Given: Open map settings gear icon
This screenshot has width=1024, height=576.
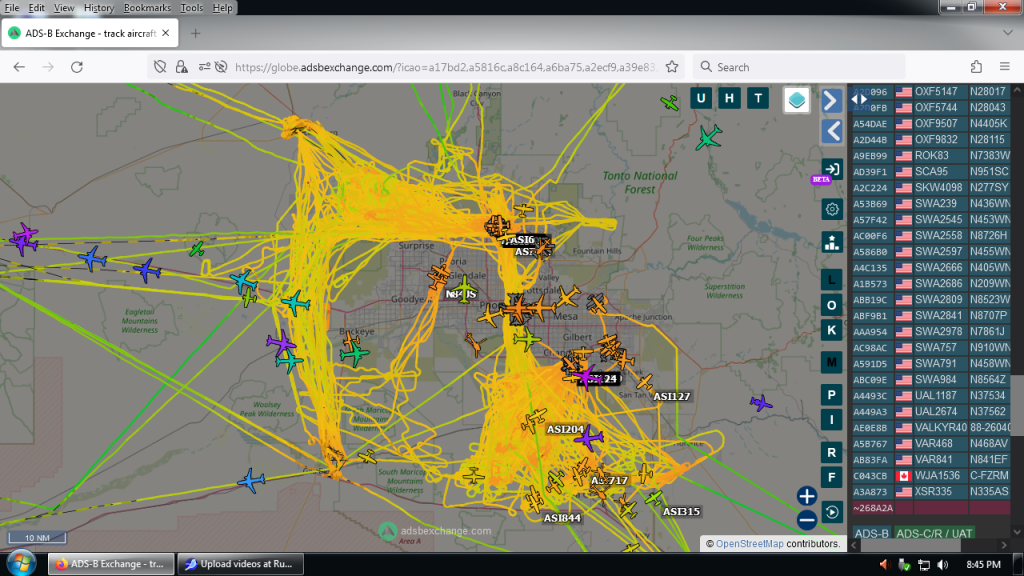Looking at the screenshot, I should tap(831, 210).
